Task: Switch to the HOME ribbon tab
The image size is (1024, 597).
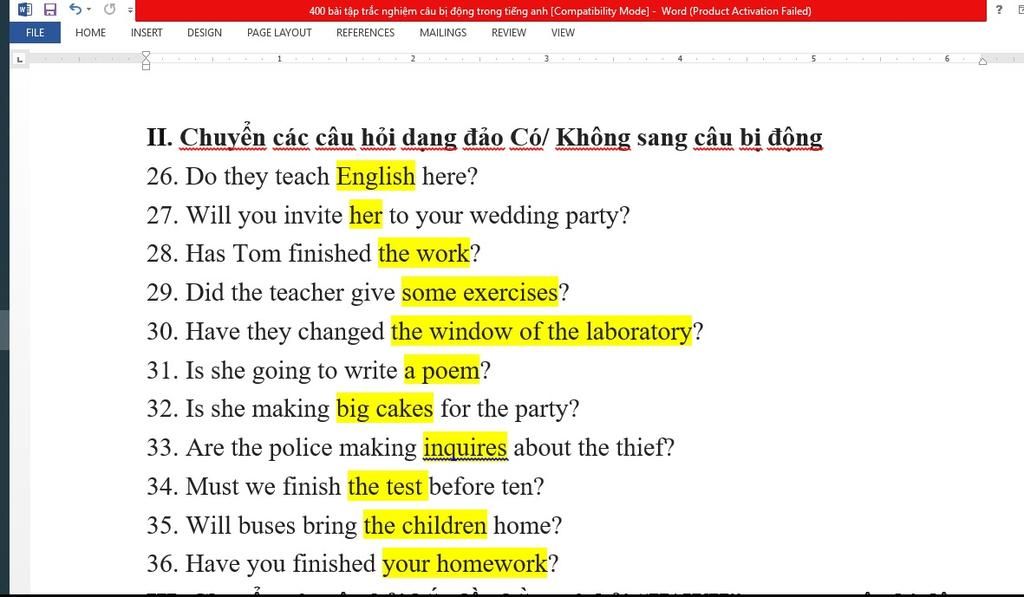Action: (x=90, y=33)
